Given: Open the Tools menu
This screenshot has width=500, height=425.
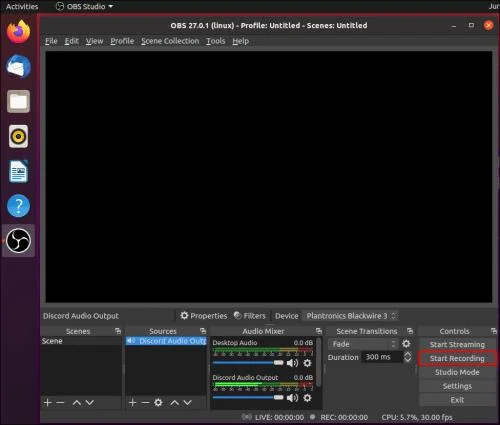Looking at the screenshot, I should (215, 41).
